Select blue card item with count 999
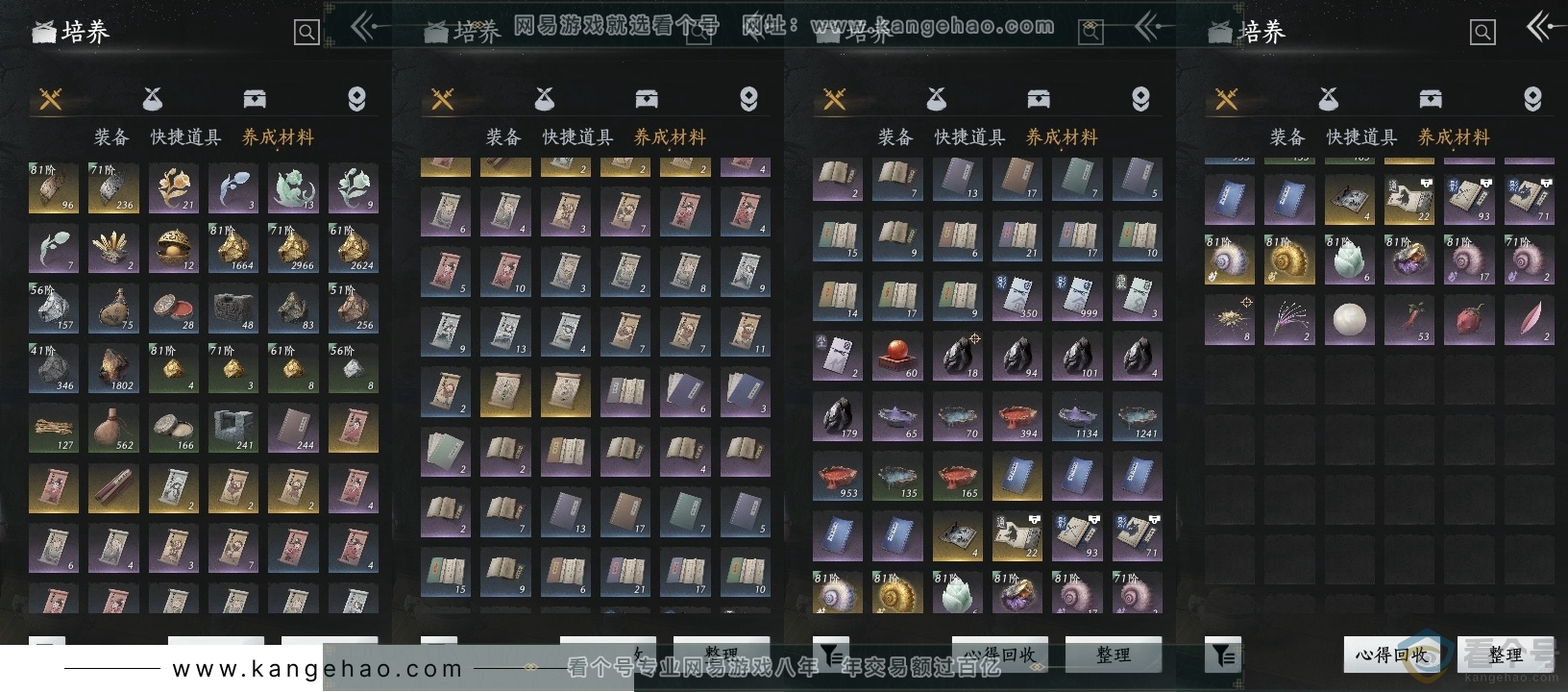This screenshot has height=692, width=1568. (1077, 296)
